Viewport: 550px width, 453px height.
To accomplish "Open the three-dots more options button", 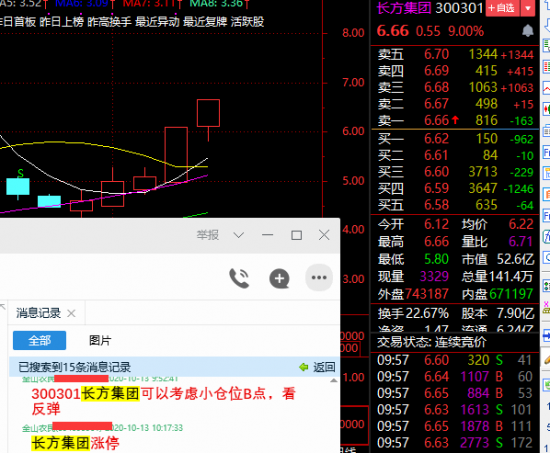I will tap(319, 278).
